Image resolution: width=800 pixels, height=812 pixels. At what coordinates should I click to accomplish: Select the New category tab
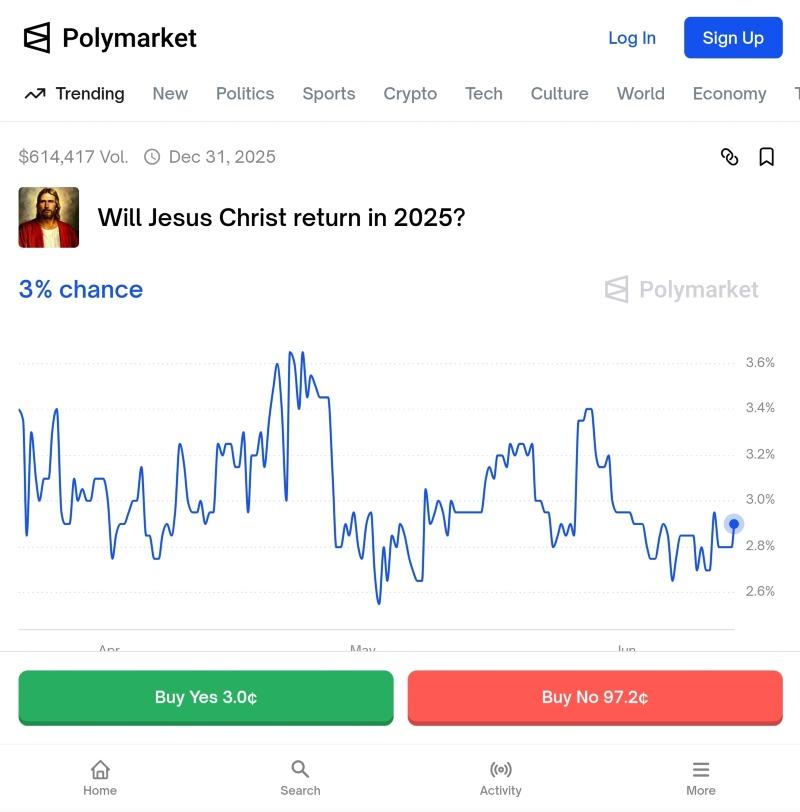[170, 94]
